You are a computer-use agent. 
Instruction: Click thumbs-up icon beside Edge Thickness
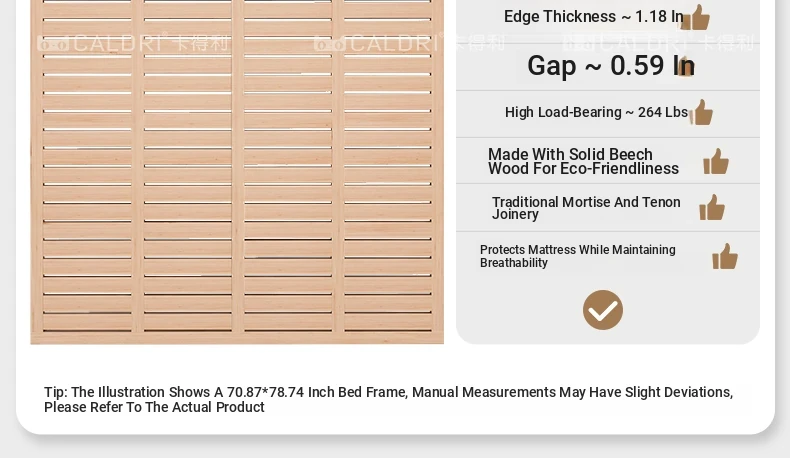click(x=696, y=17)
